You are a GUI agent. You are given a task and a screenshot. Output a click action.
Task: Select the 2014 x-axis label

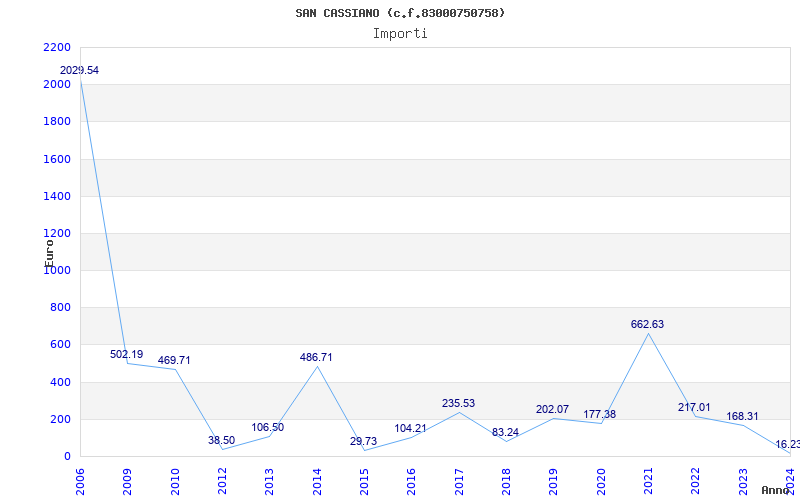coord(316,481)
